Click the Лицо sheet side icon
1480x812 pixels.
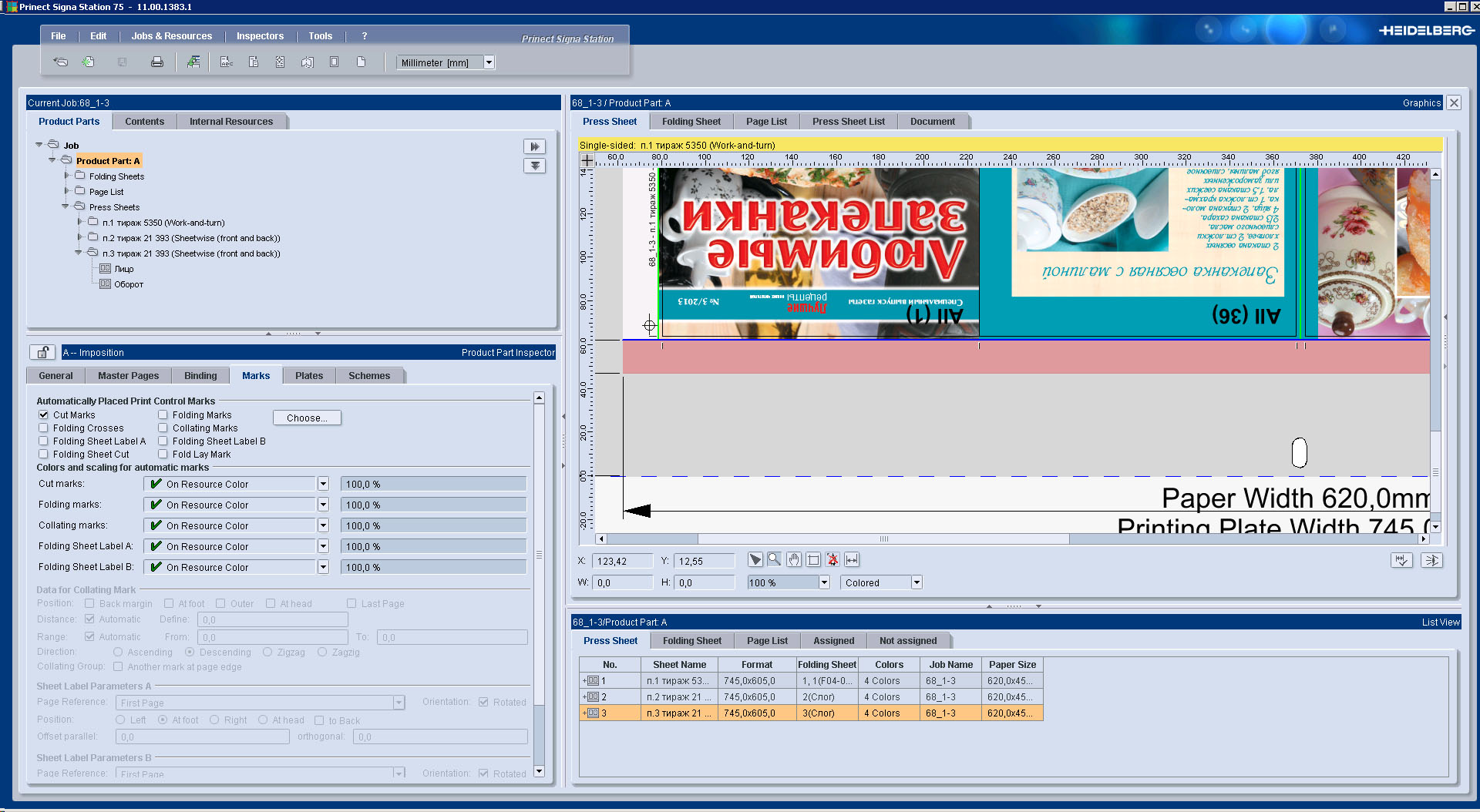click(105, 269)
